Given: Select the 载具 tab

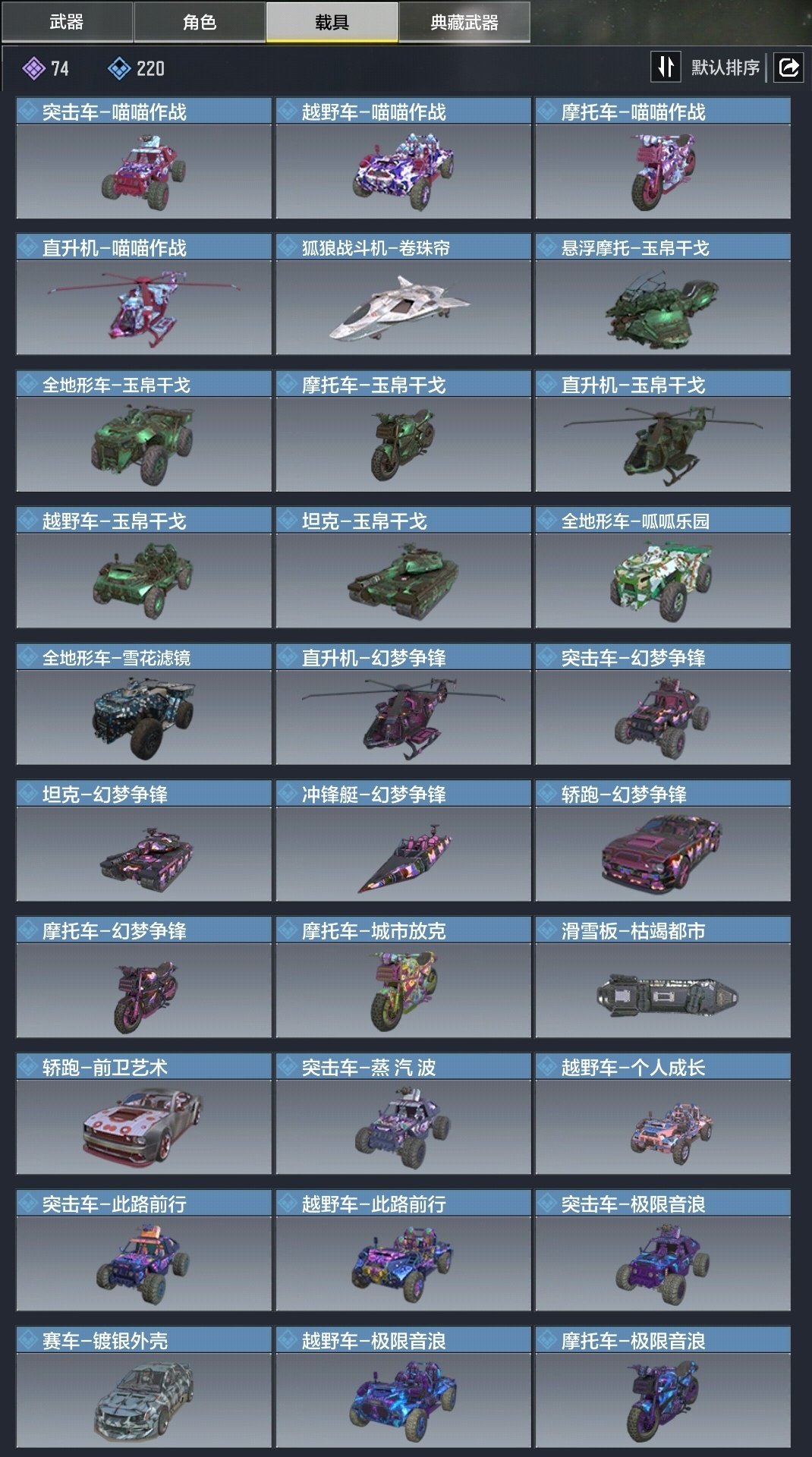Looking at the screenshot, I should pos(332,22).
